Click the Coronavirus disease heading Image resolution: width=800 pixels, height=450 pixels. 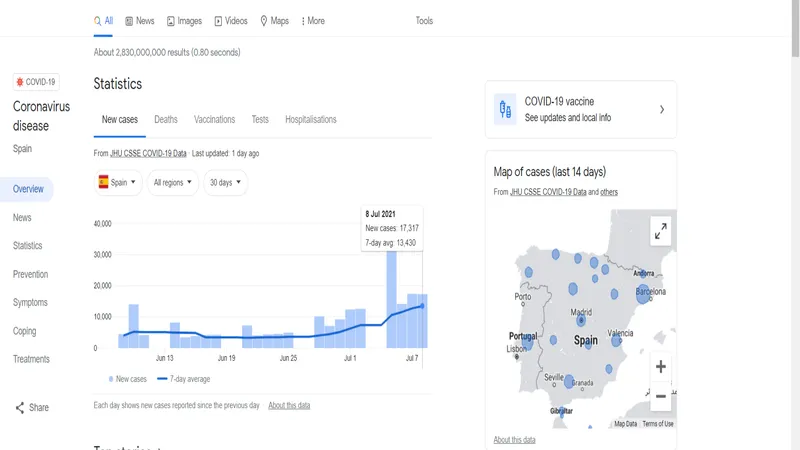pos(41,116)
